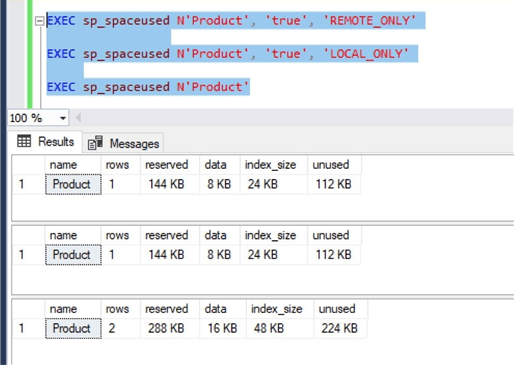Viewport: 514px width, 365px height.
Task: Select Product cell in first result grid
Action: pyautogui.click(x=73, y=184)
